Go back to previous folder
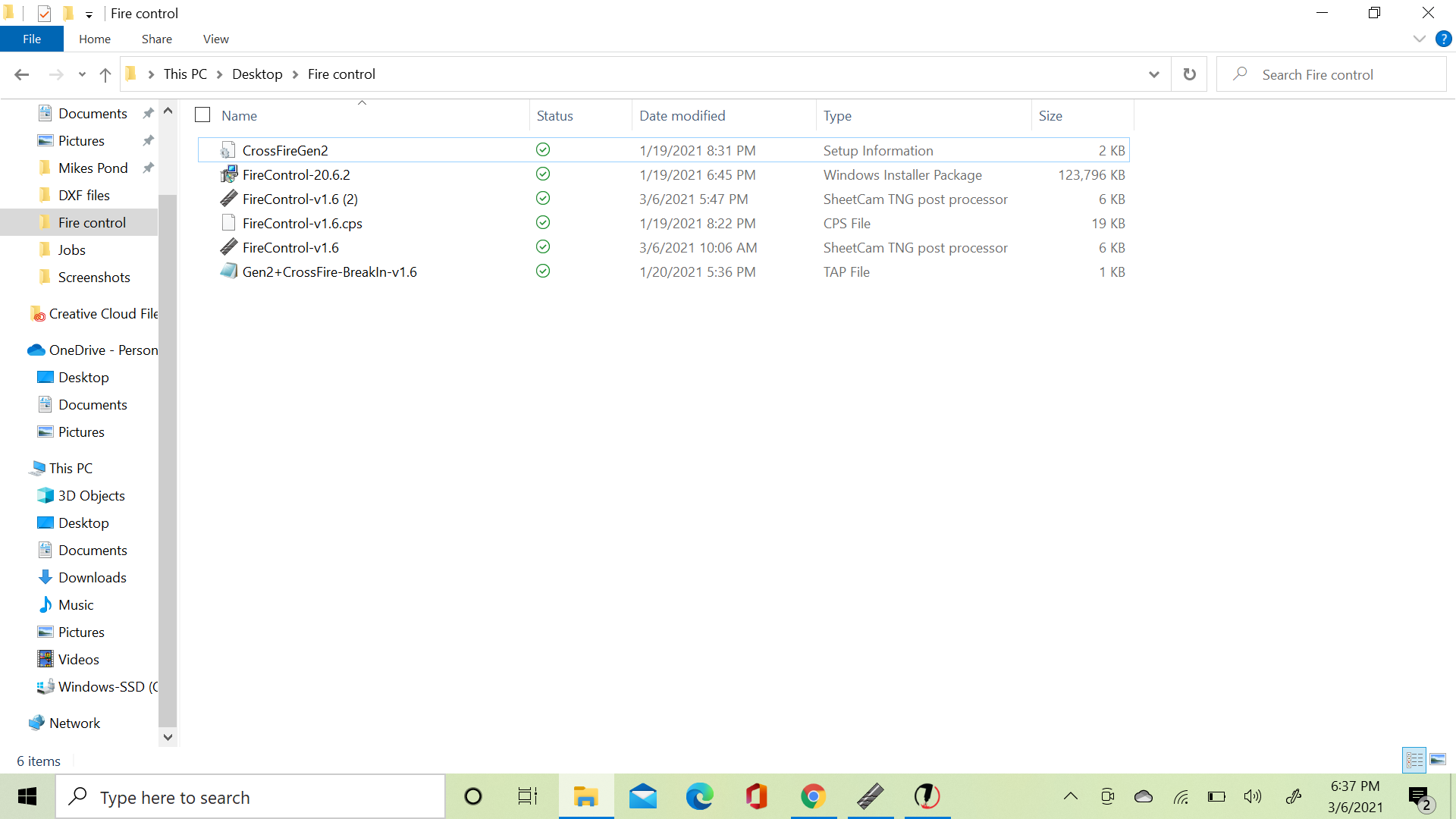The image size is (1456, 819). [x=21, y=74]
